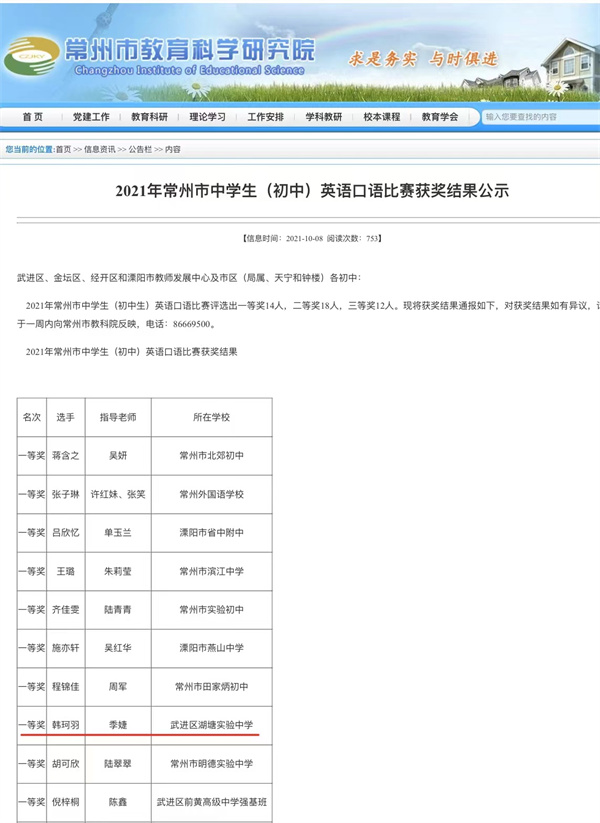The image size is (600, 823).
Task: Select school cell 武进区前黄高级中学强基班
Action: coord(212,802)
